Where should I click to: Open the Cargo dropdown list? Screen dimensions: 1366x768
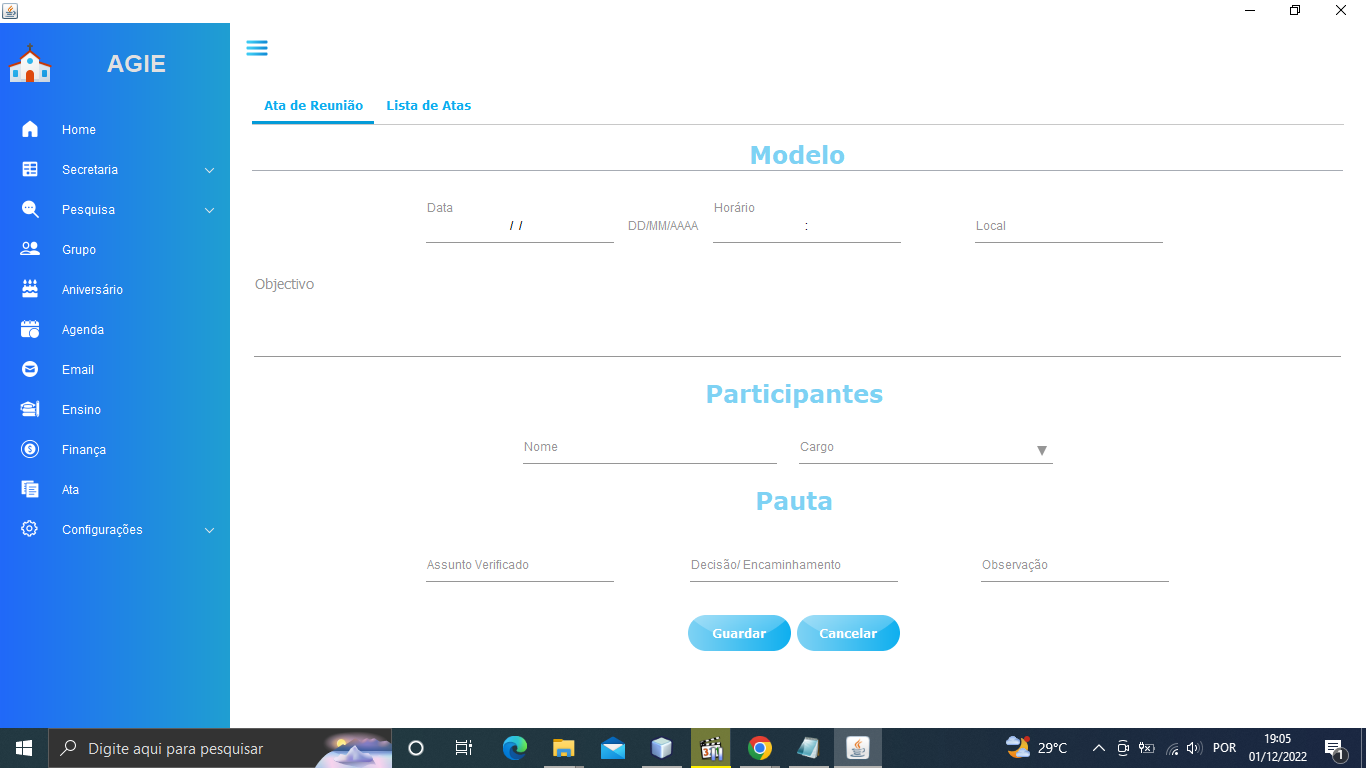(1041, 450)
